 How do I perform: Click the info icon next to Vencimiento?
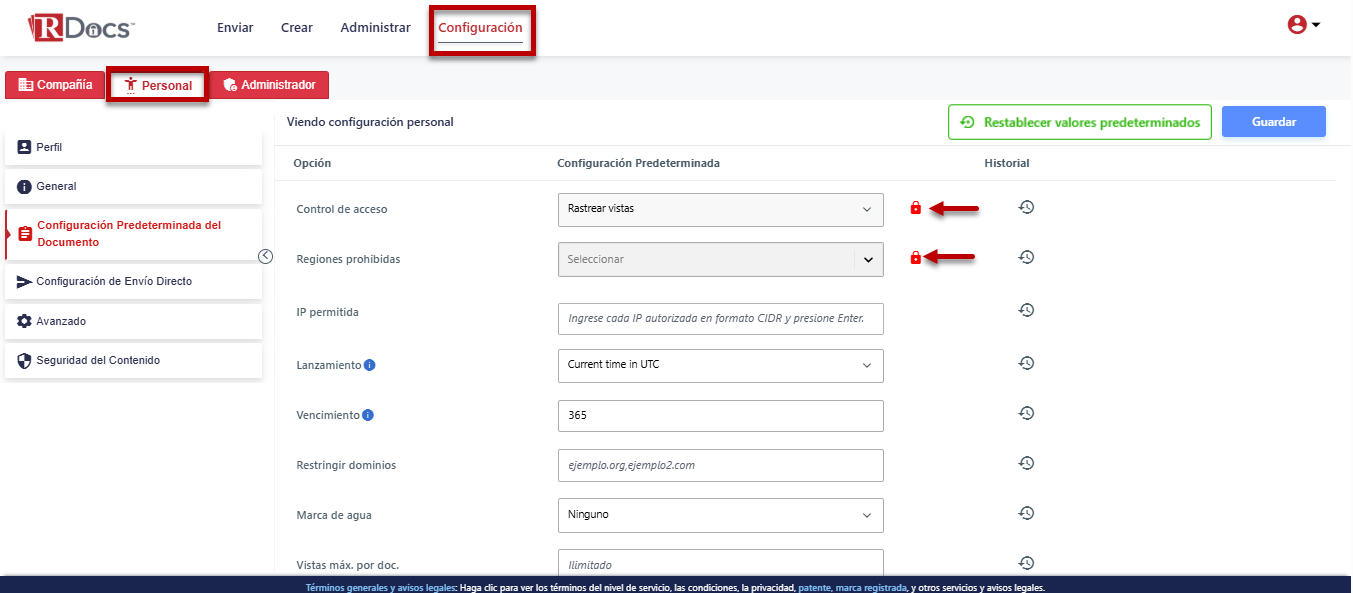pos(367,415)
